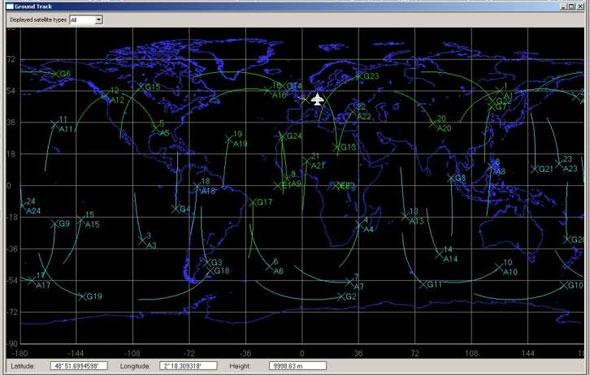Viewport: 590px width, 375px height.
Task: Click the Latitude value field
Action: 79,366
